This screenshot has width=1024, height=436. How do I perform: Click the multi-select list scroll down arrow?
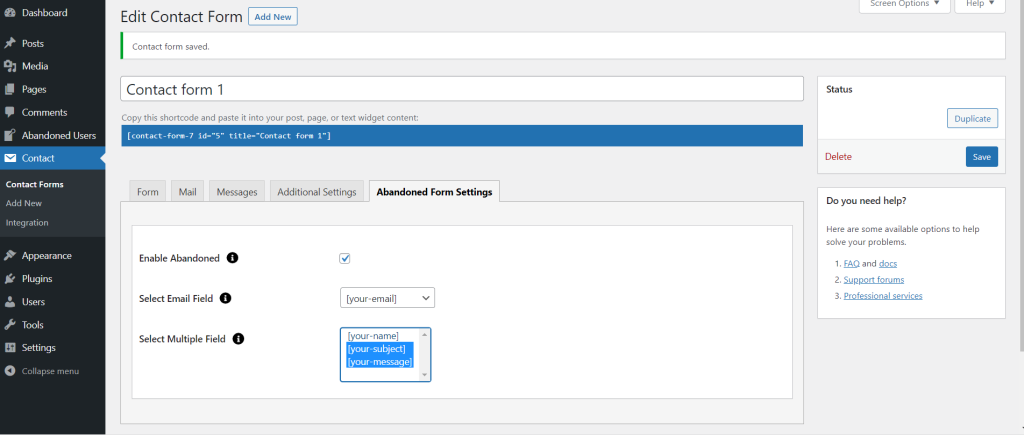click(x=424, y=375)
